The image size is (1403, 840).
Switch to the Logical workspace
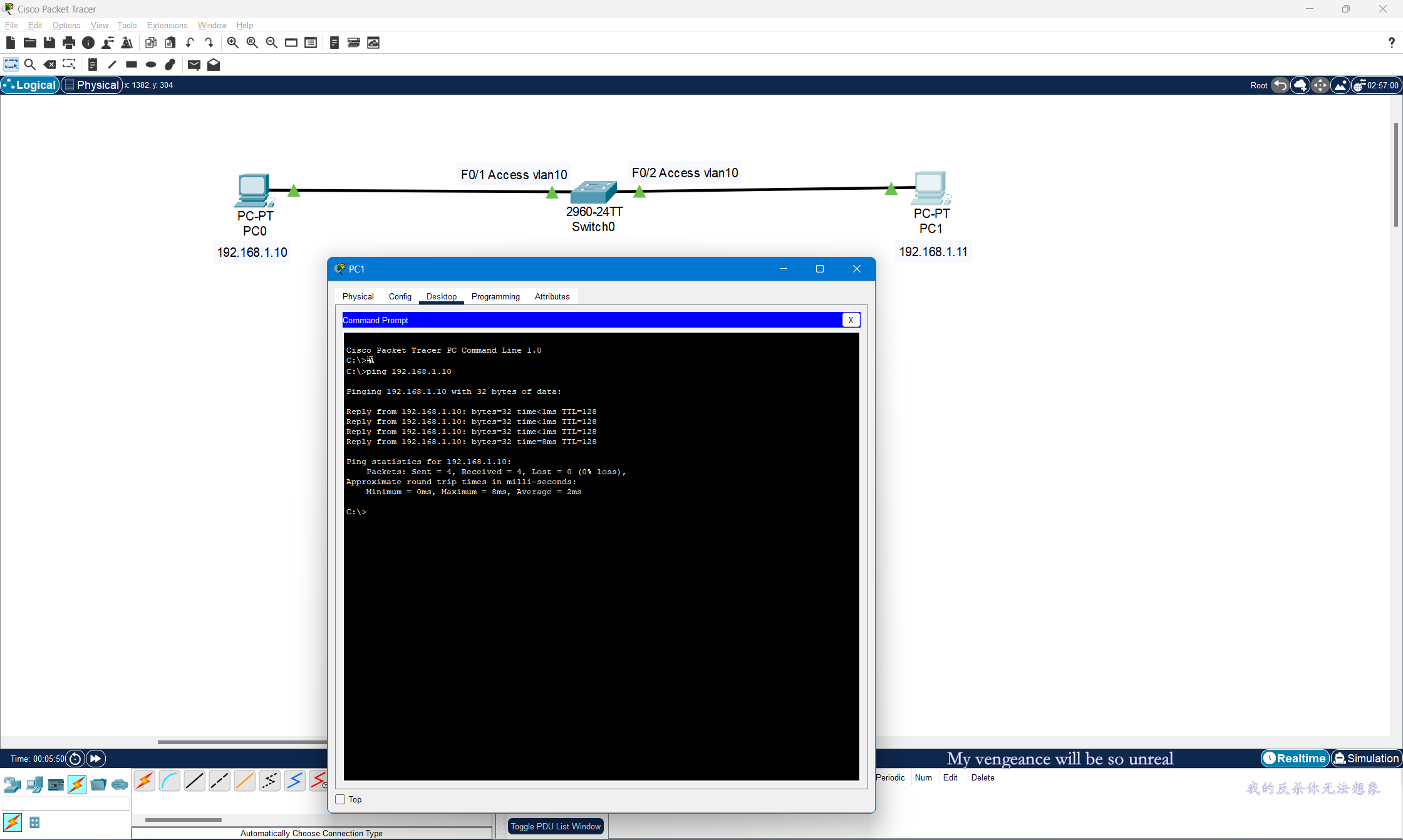30,85
